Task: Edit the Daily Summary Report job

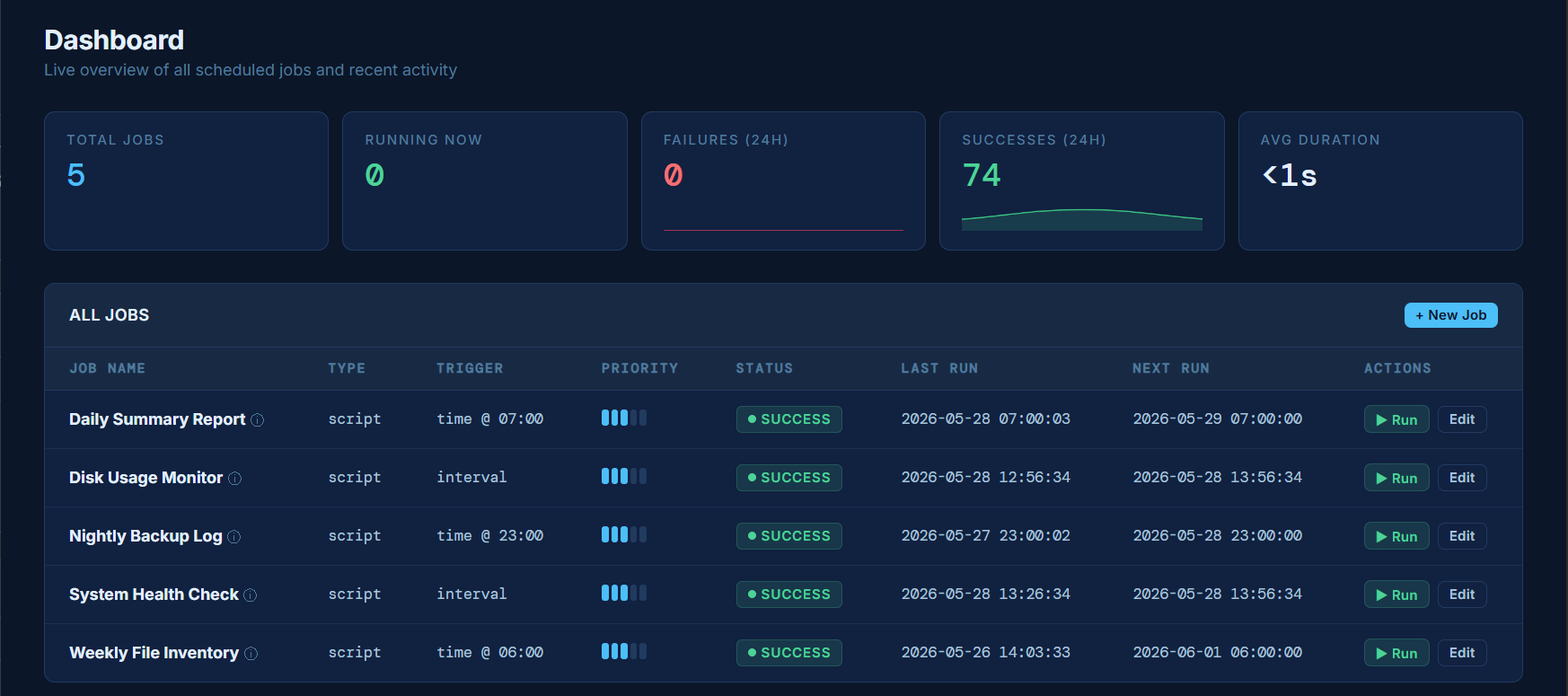Action: coord(1462,419)
